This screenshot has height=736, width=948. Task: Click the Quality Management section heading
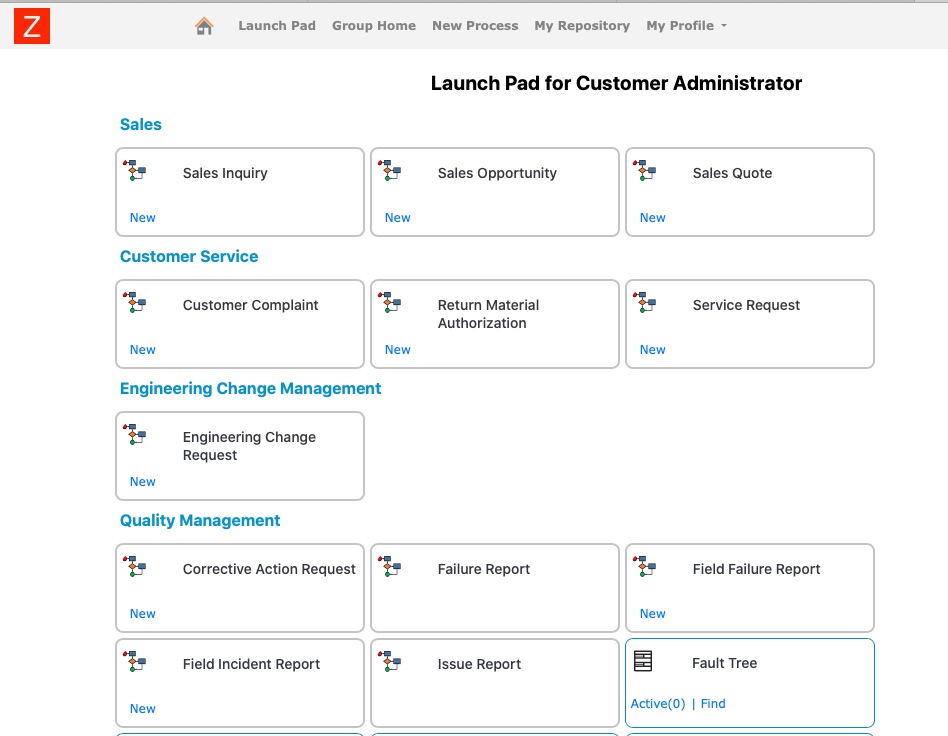coord(200,521)
